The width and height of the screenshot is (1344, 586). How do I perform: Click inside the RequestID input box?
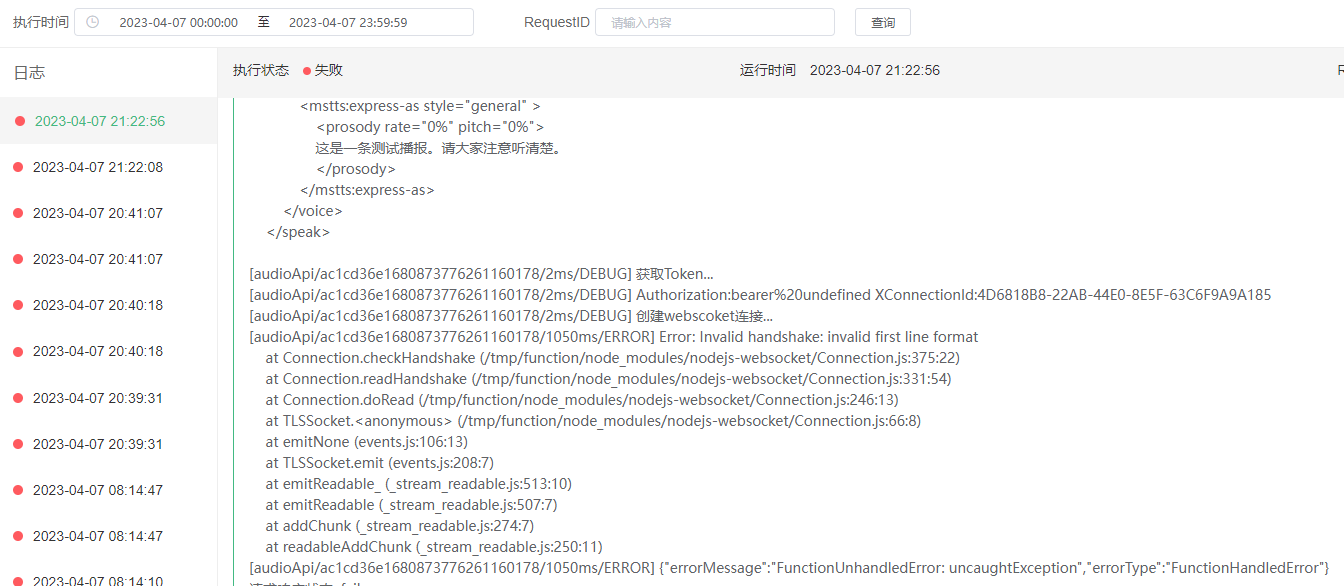click(x=715, y=21)
